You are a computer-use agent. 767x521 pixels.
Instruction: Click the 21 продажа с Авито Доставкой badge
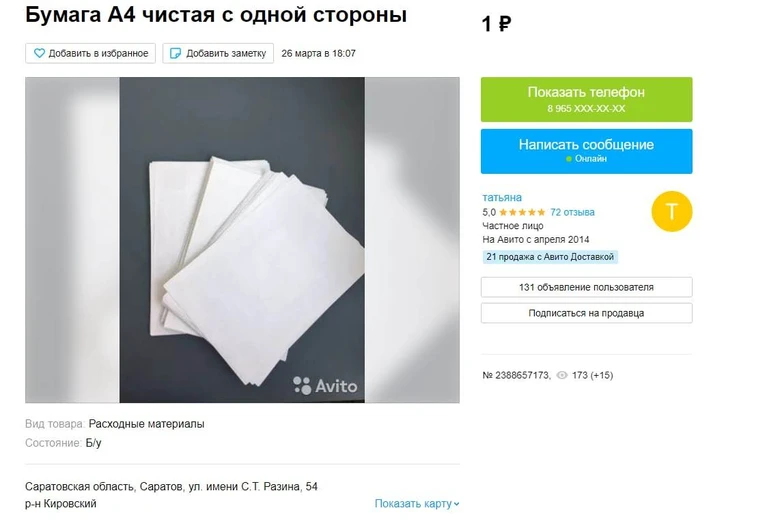[550, 257]
